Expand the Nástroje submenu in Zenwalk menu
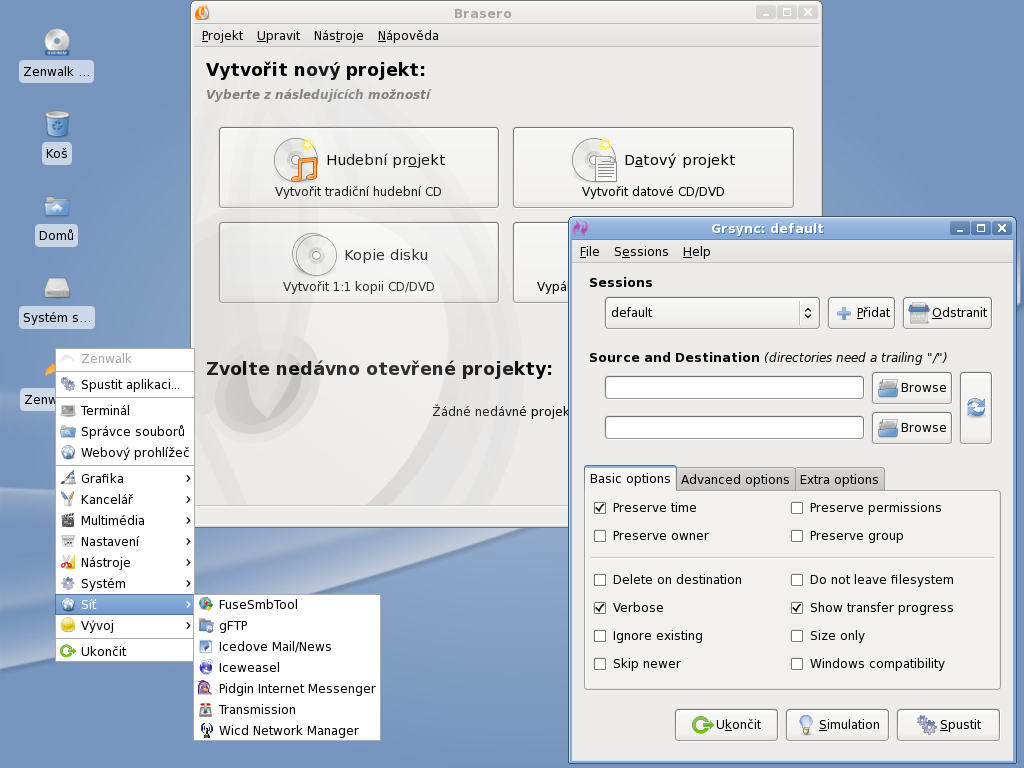The height and width of the screenshot is (768, 1024). (x=125, y=562)
